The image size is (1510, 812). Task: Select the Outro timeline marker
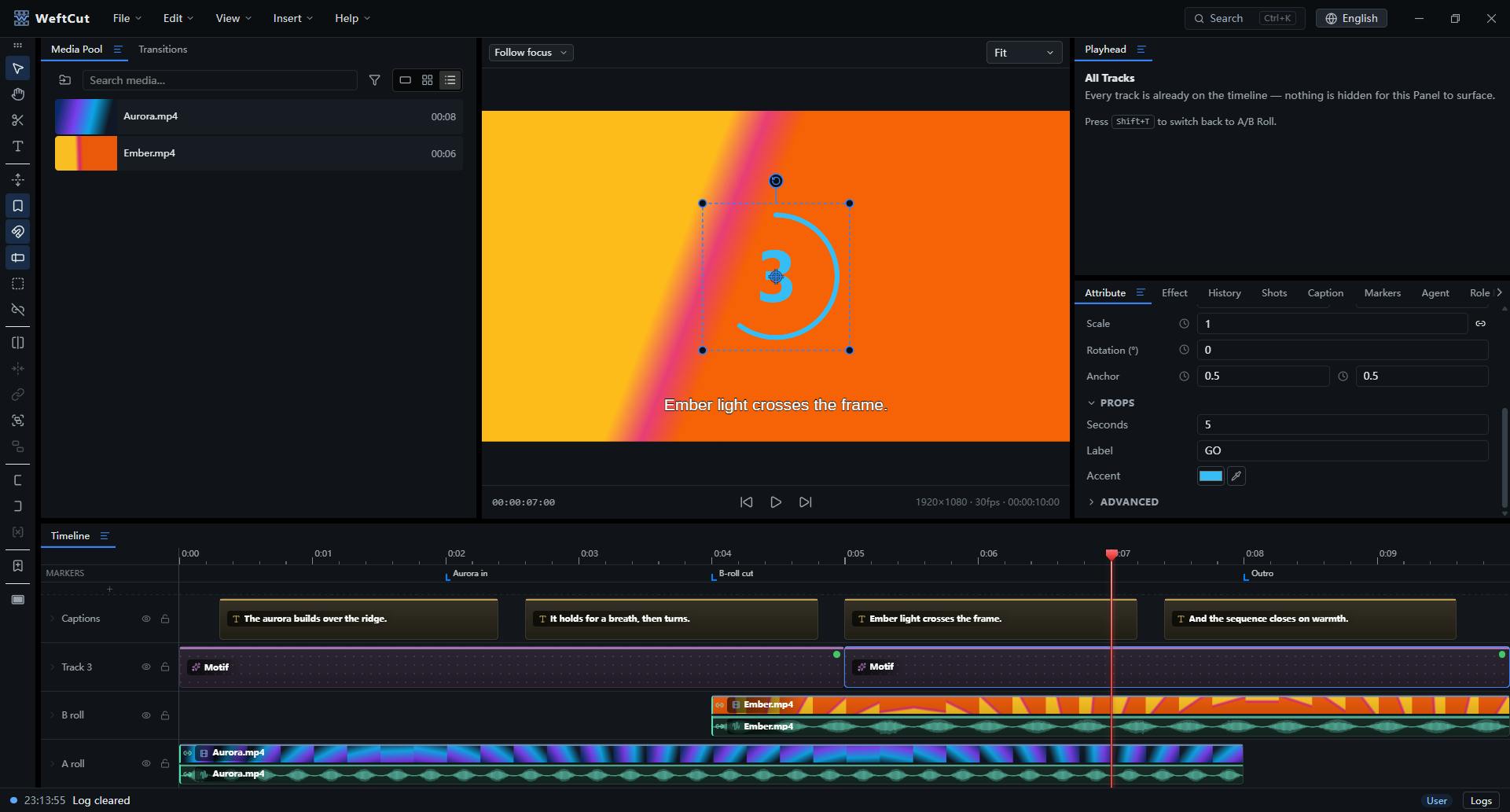(1258, 575)
